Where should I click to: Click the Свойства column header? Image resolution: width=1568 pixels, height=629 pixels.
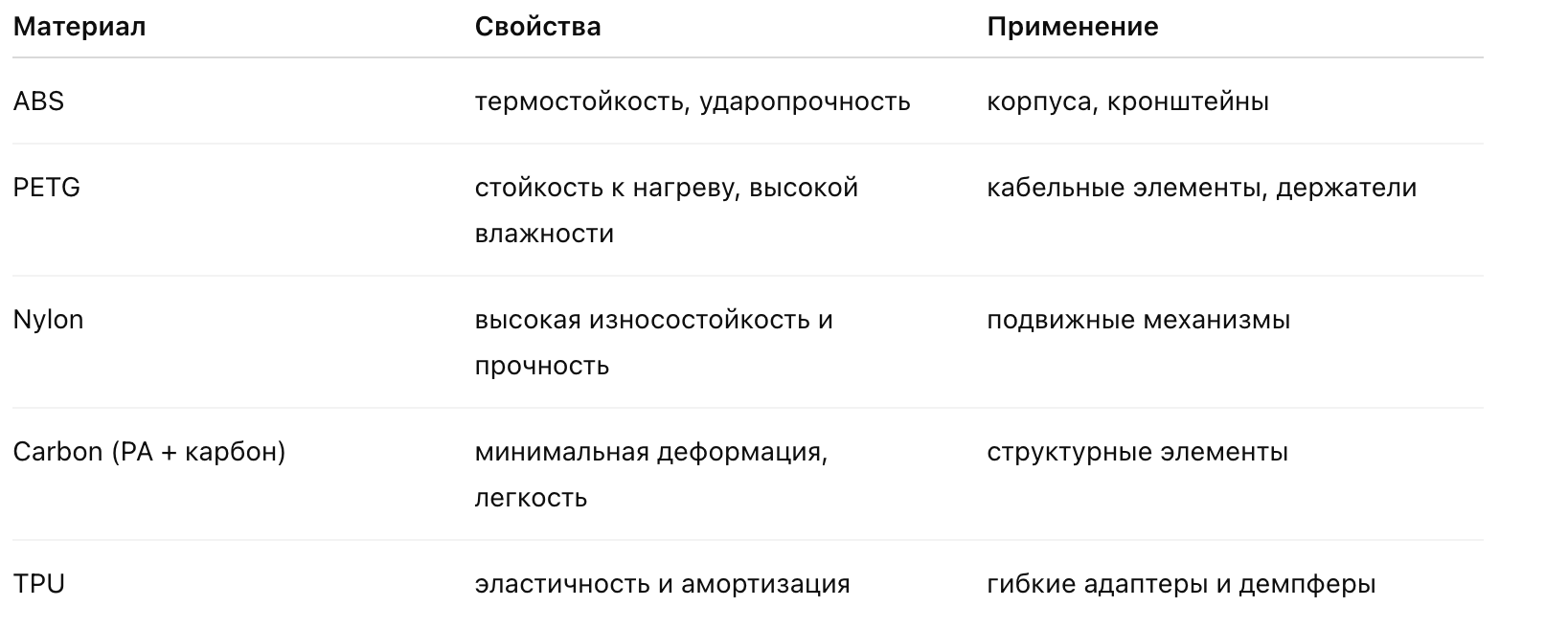537,27
